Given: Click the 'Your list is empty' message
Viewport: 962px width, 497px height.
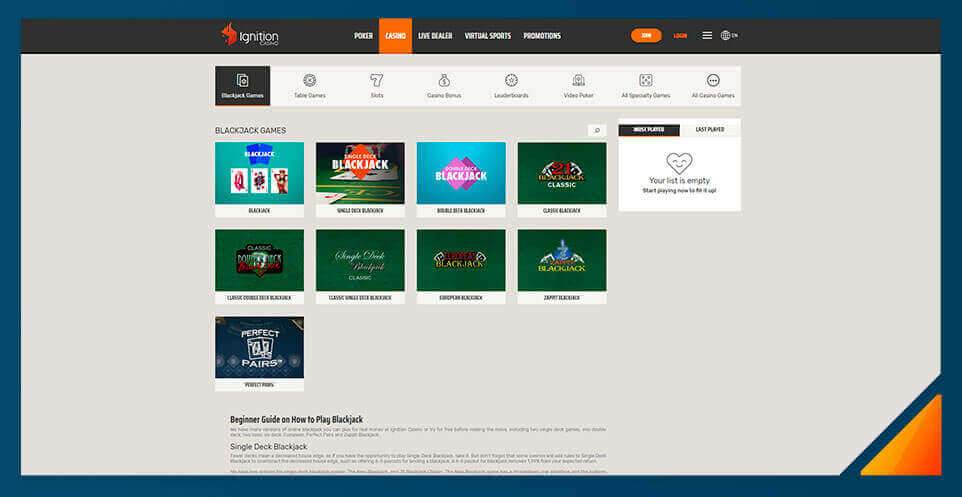Looking at the screenshot, I should (x=679, y=180).
